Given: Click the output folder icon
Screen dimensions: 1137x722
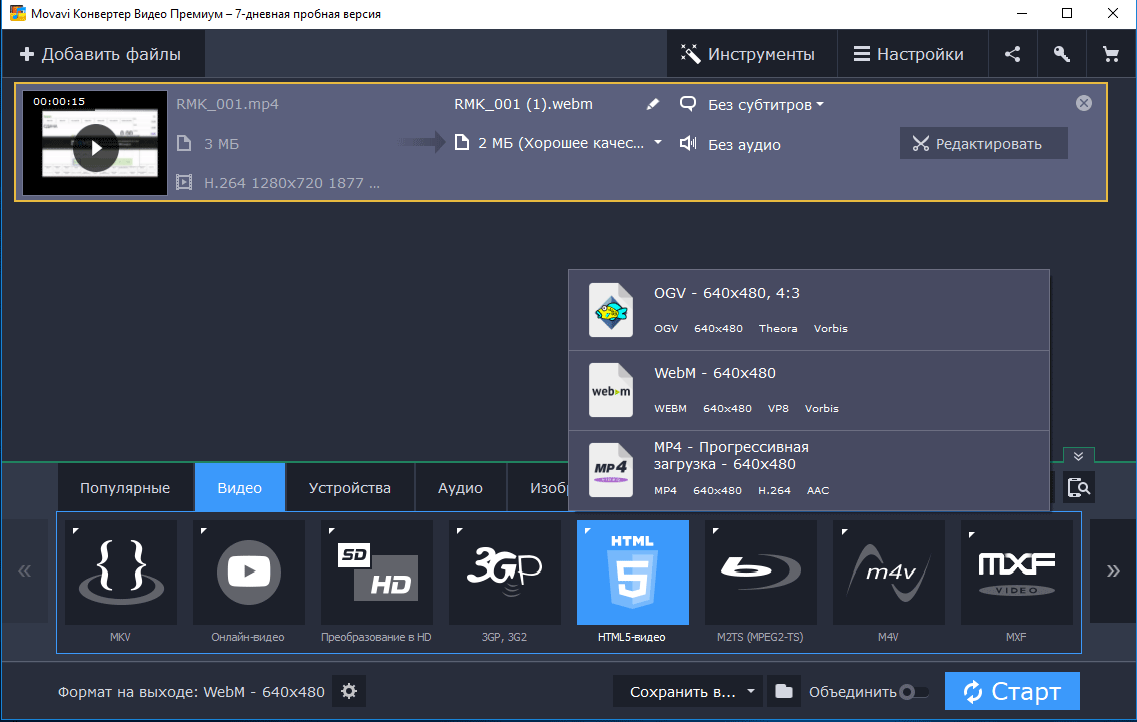Looking at the screenshot, I should pyautogui.click(x=784, y=691).
